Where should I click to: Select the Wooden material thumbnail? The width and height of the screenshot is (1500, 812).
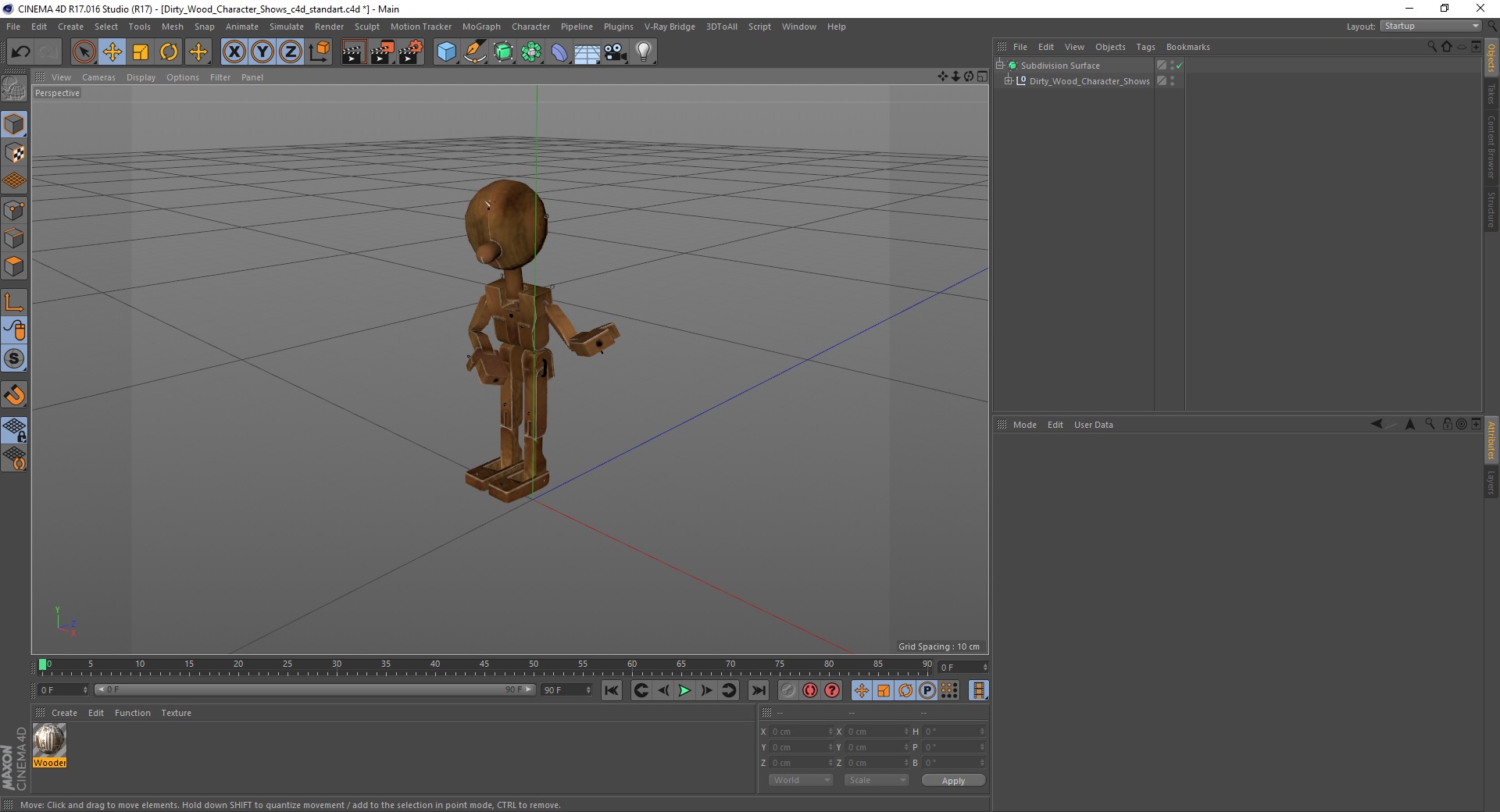(x=49, y=746)
